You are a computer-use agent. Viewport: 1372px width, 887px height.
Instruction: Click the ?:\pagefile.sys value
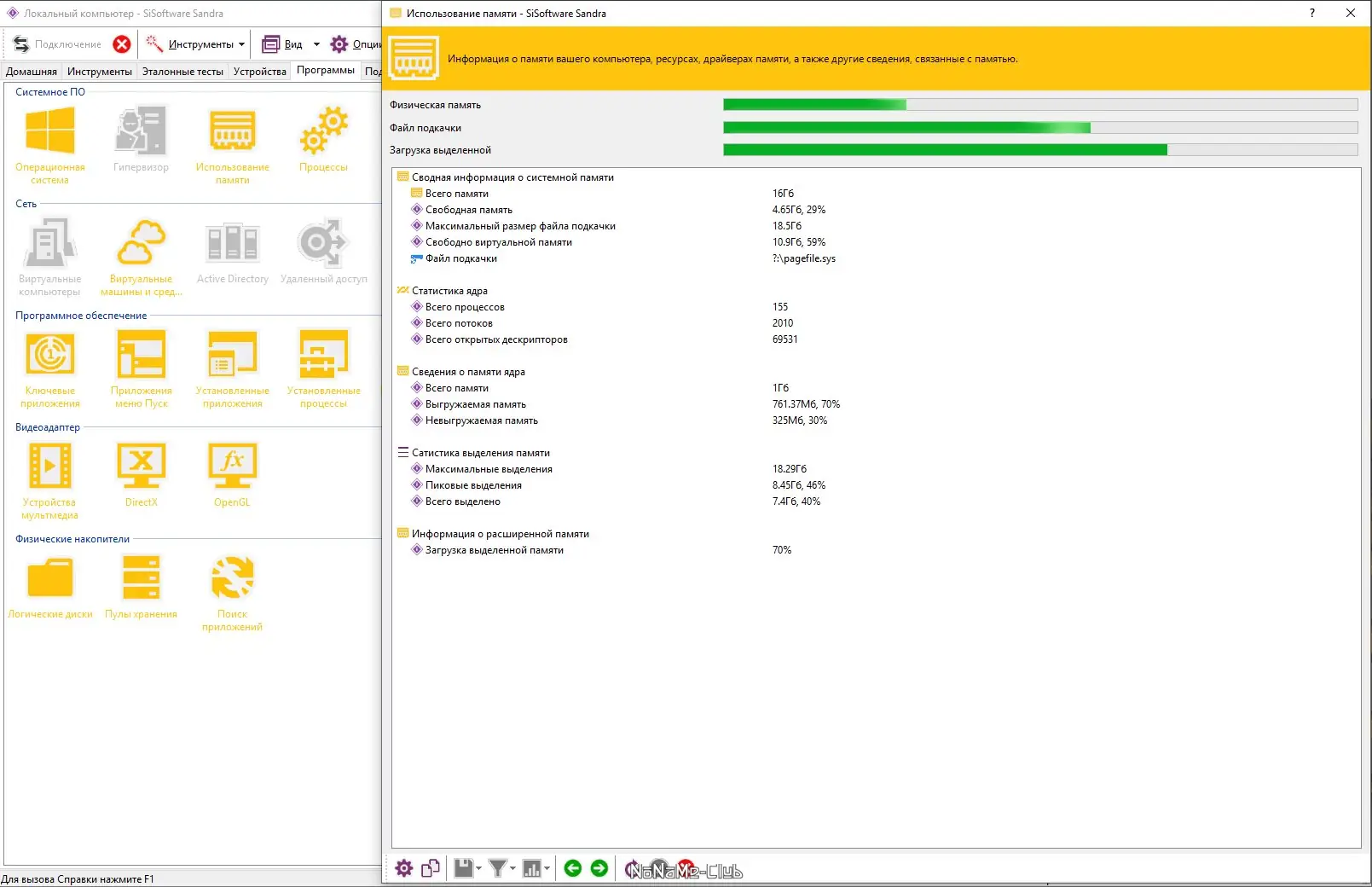point(804,258)
